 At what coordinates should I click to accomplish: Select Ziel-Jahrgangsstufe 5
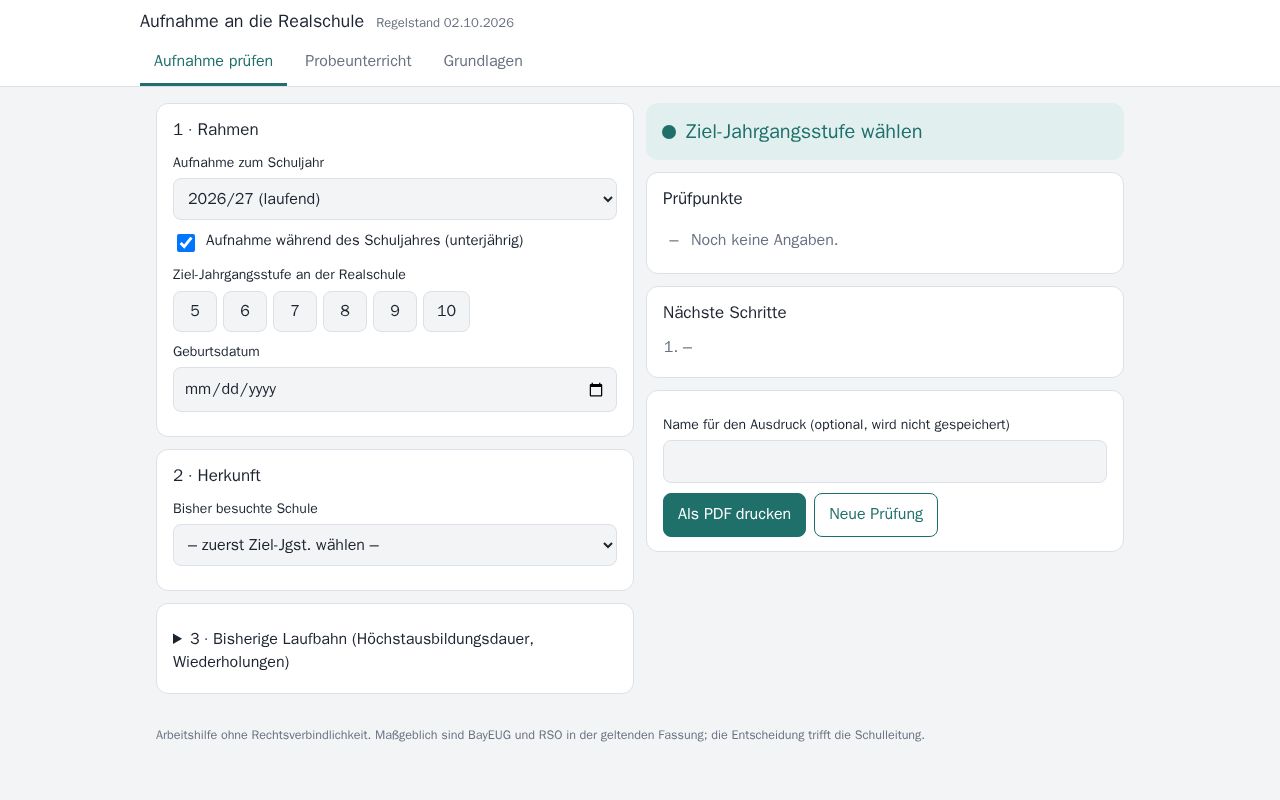[x=195, y=311]
